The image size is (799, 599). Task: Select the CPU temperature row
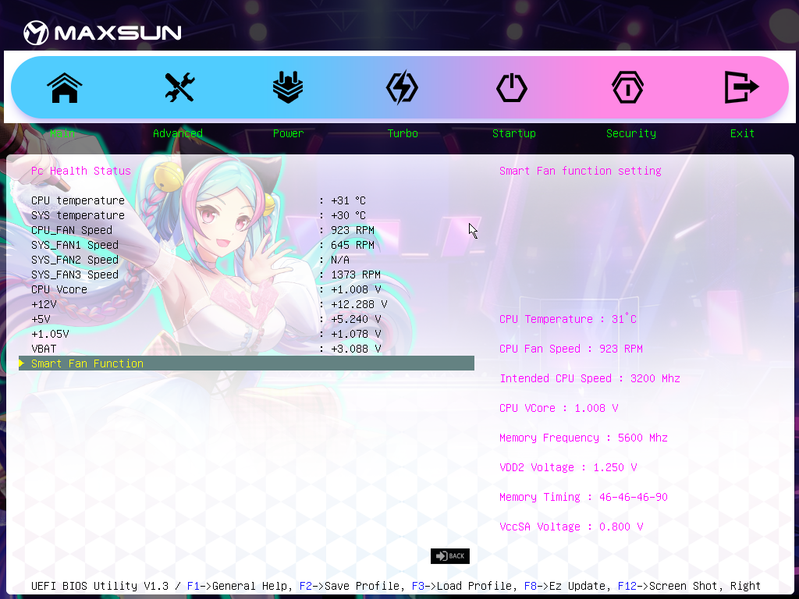247,201
